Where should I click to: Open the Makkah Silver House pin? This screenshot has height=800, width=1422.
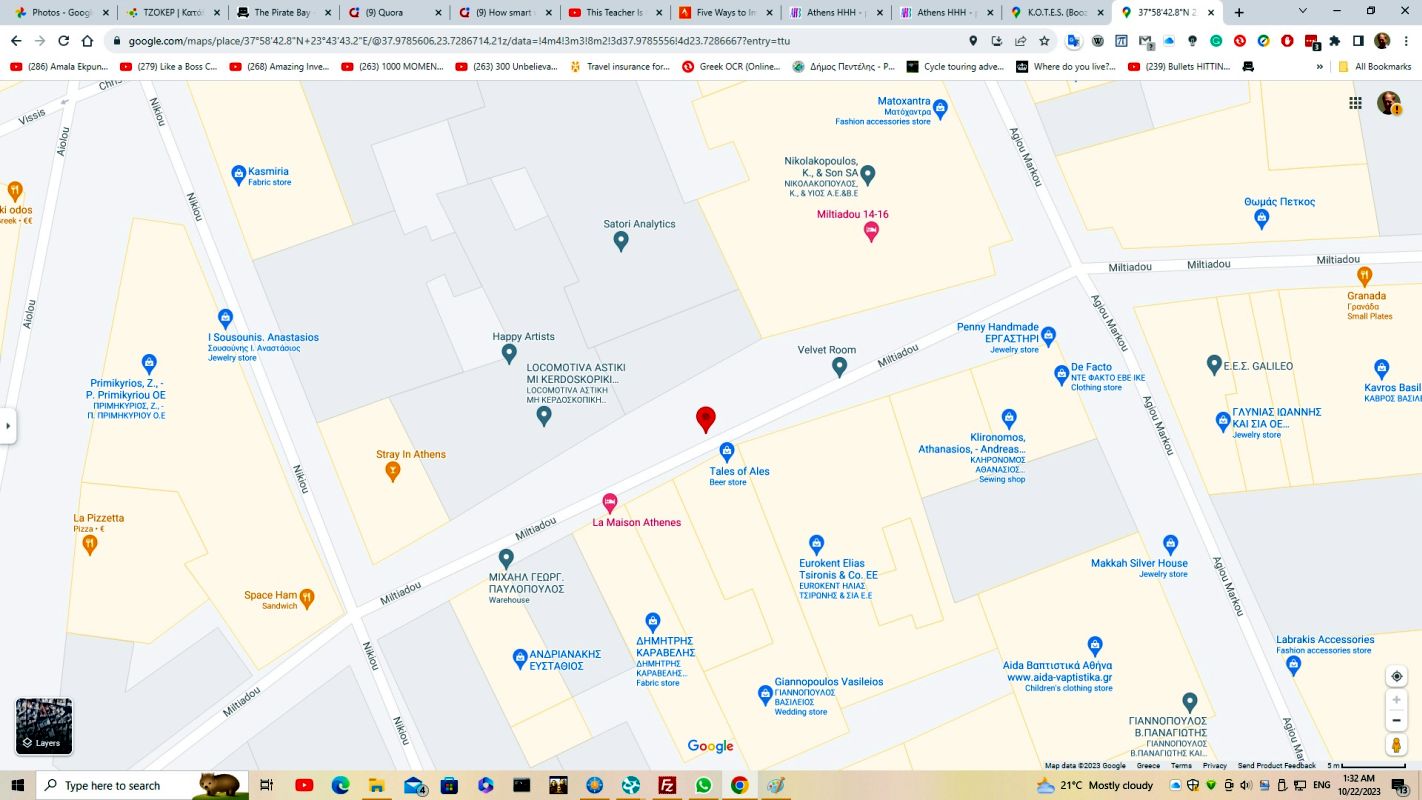point(1171,544)
